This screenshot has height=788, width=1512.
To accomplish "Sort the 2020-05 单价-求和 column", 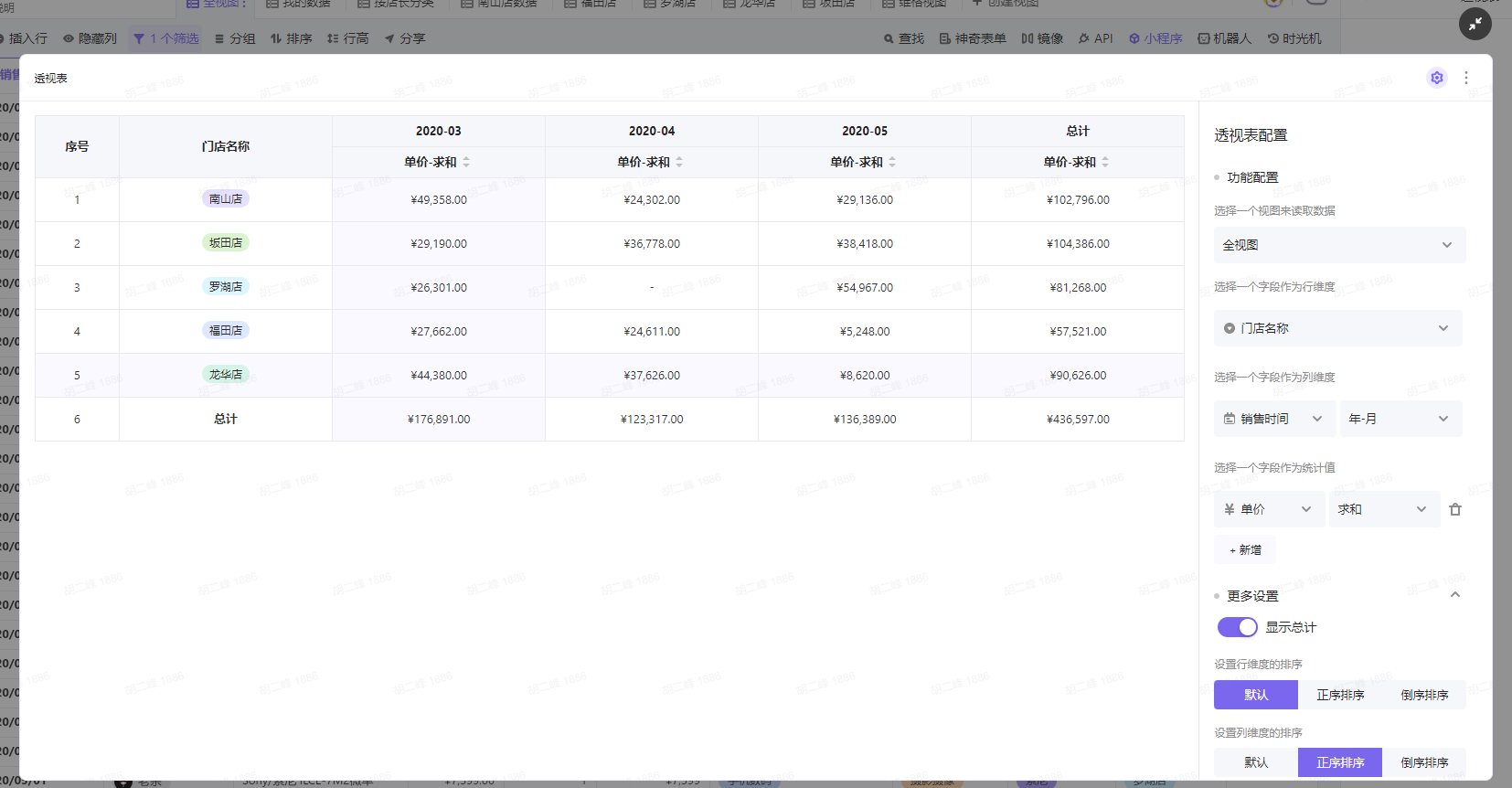I will click(892, 162).
